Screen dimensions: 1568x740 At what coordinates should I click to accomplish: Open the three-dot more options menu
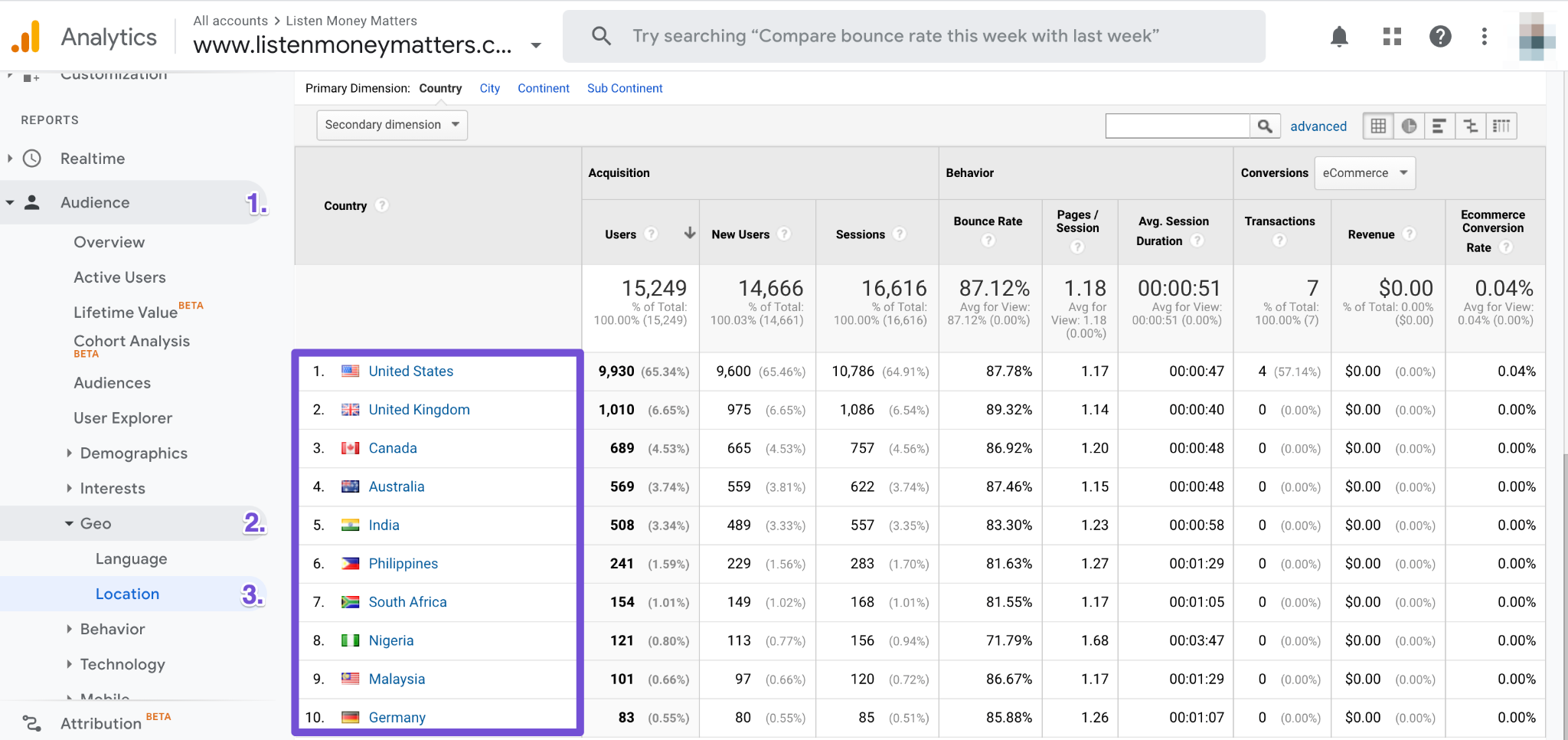point(1485,36)
